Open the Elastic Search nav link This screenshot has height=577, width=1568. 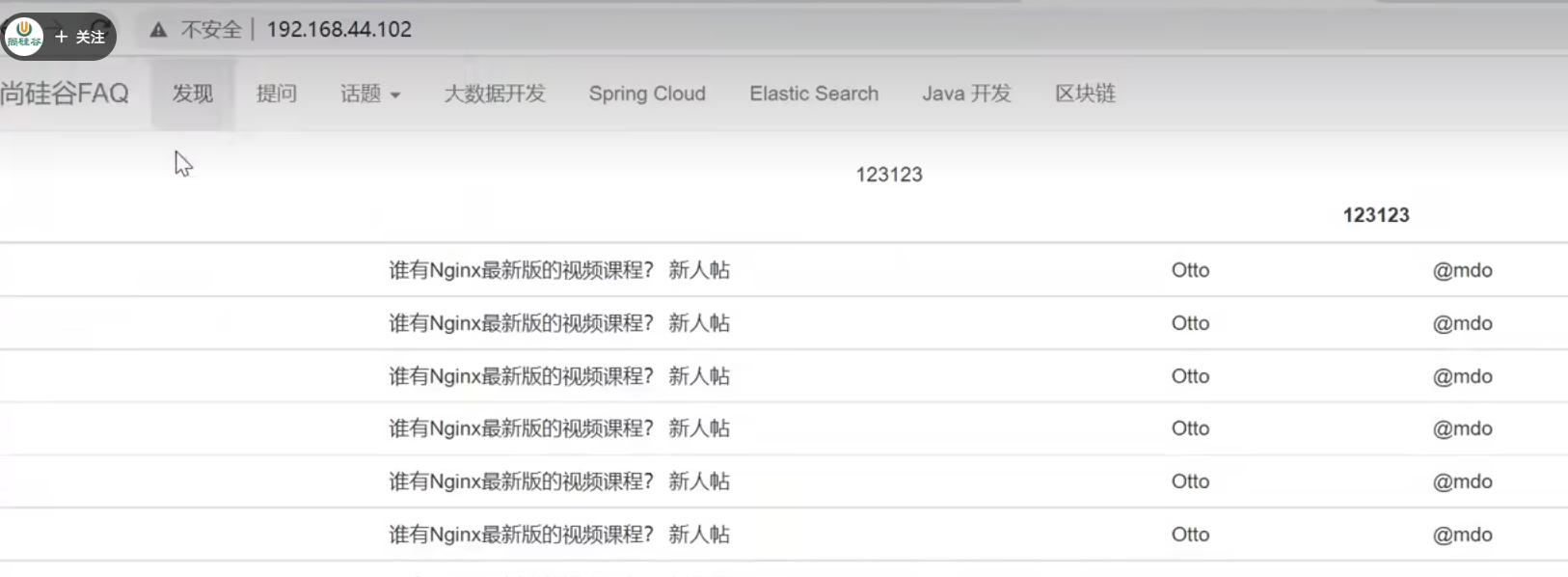tap(813, 94)
